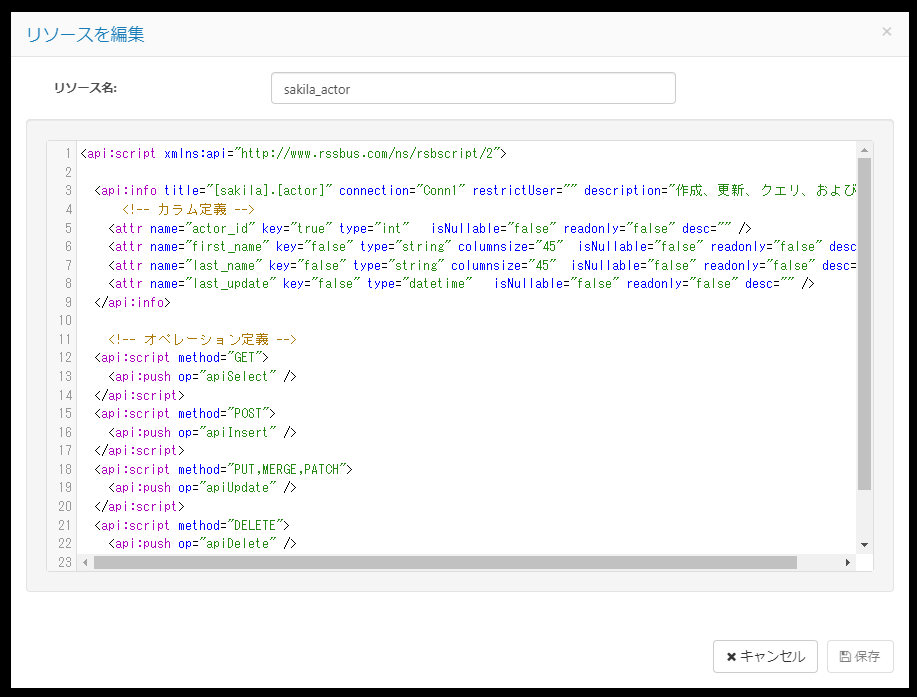Click the closing </api:info> tag on line 9

132,302
